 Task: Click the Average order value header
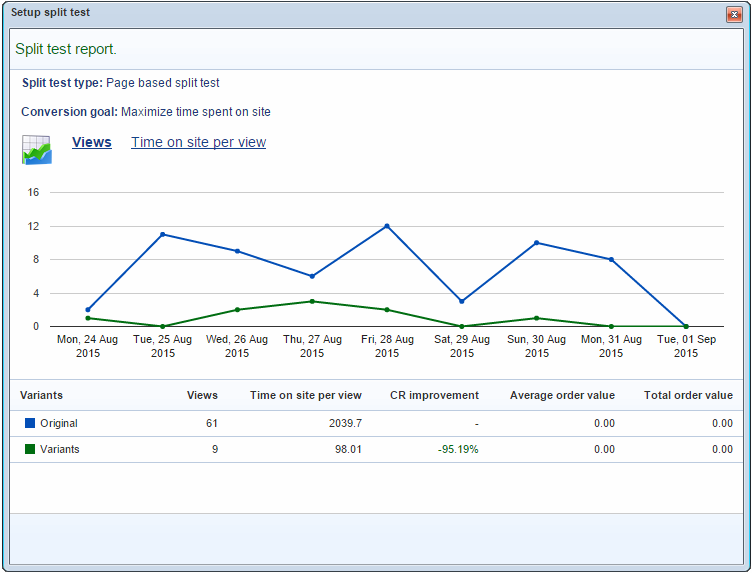pos(562,395)
